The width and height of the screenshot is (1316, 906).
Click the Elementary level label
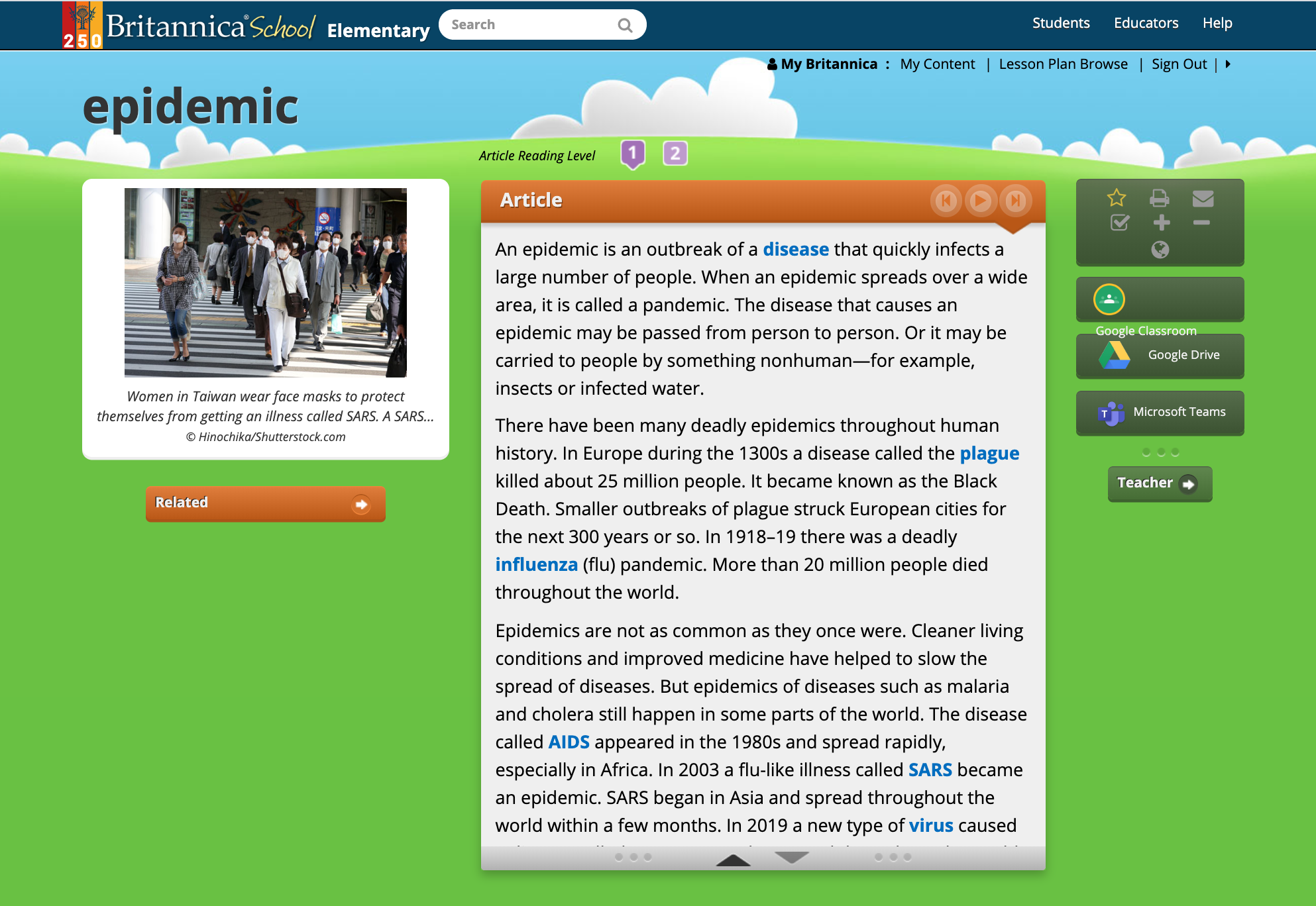[378, 30]
